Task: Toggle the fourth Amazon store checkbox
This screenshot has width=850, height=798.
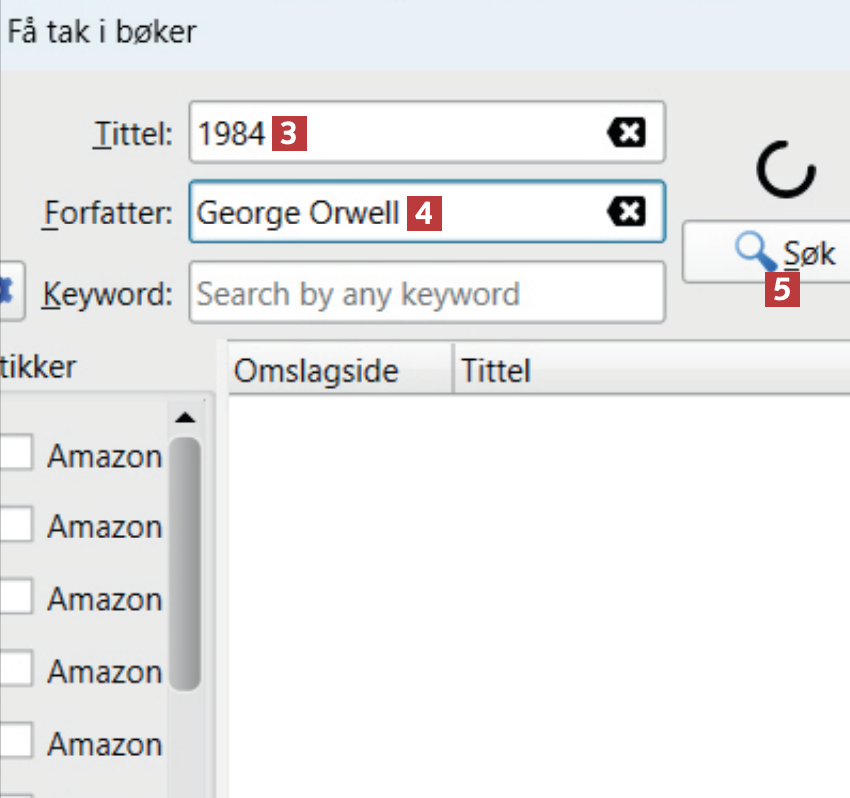Action: coord(16,670)
